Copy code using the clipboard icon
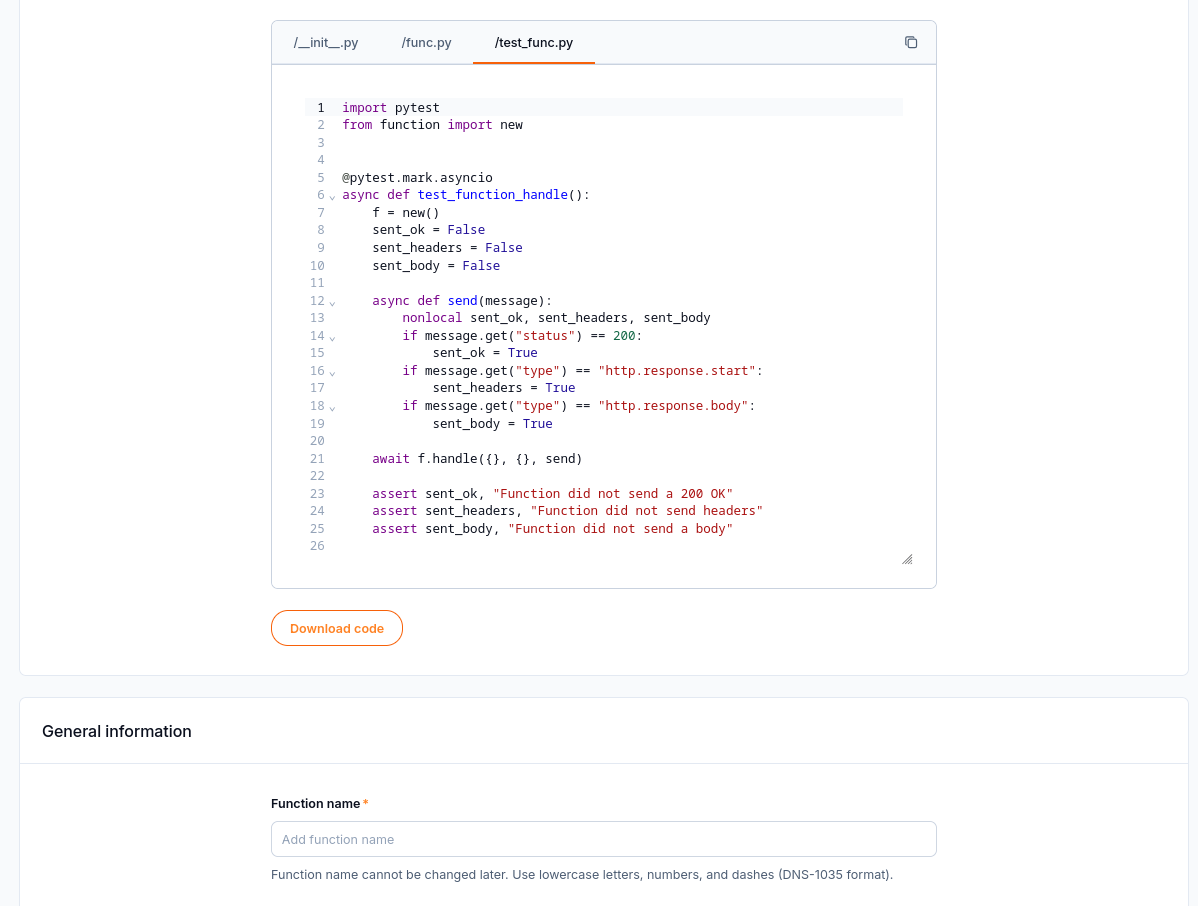The height and width of the screenshot is (906, 1198). coord(911,42)
